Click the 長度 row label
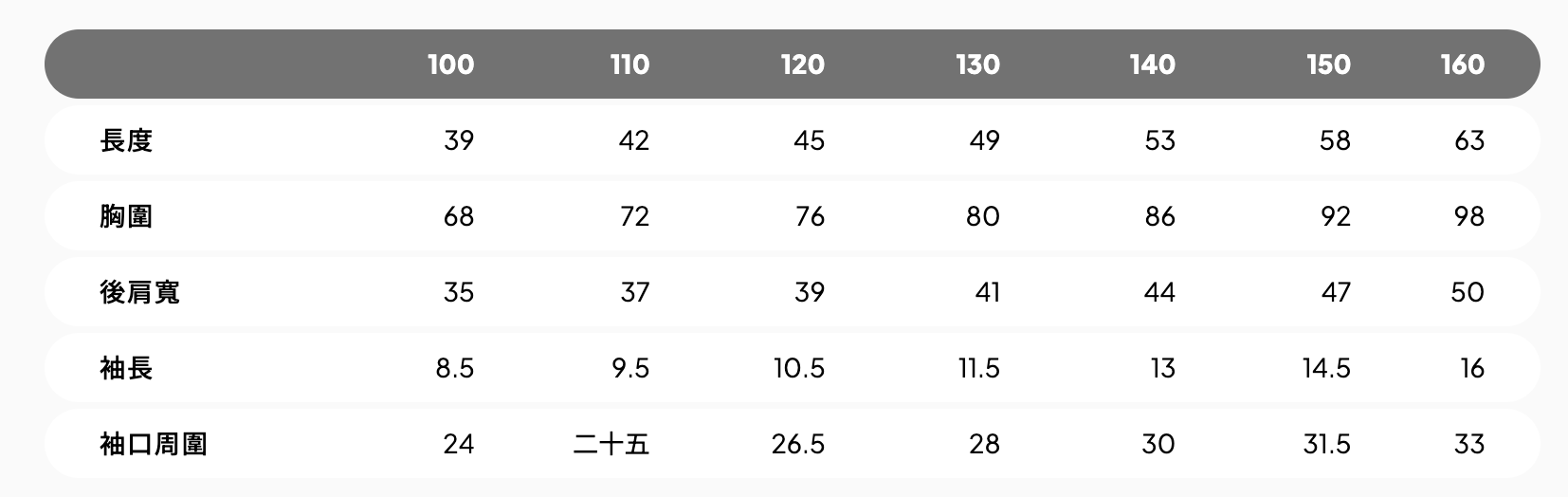This screenshot has height=497, width=1568. 126,140
